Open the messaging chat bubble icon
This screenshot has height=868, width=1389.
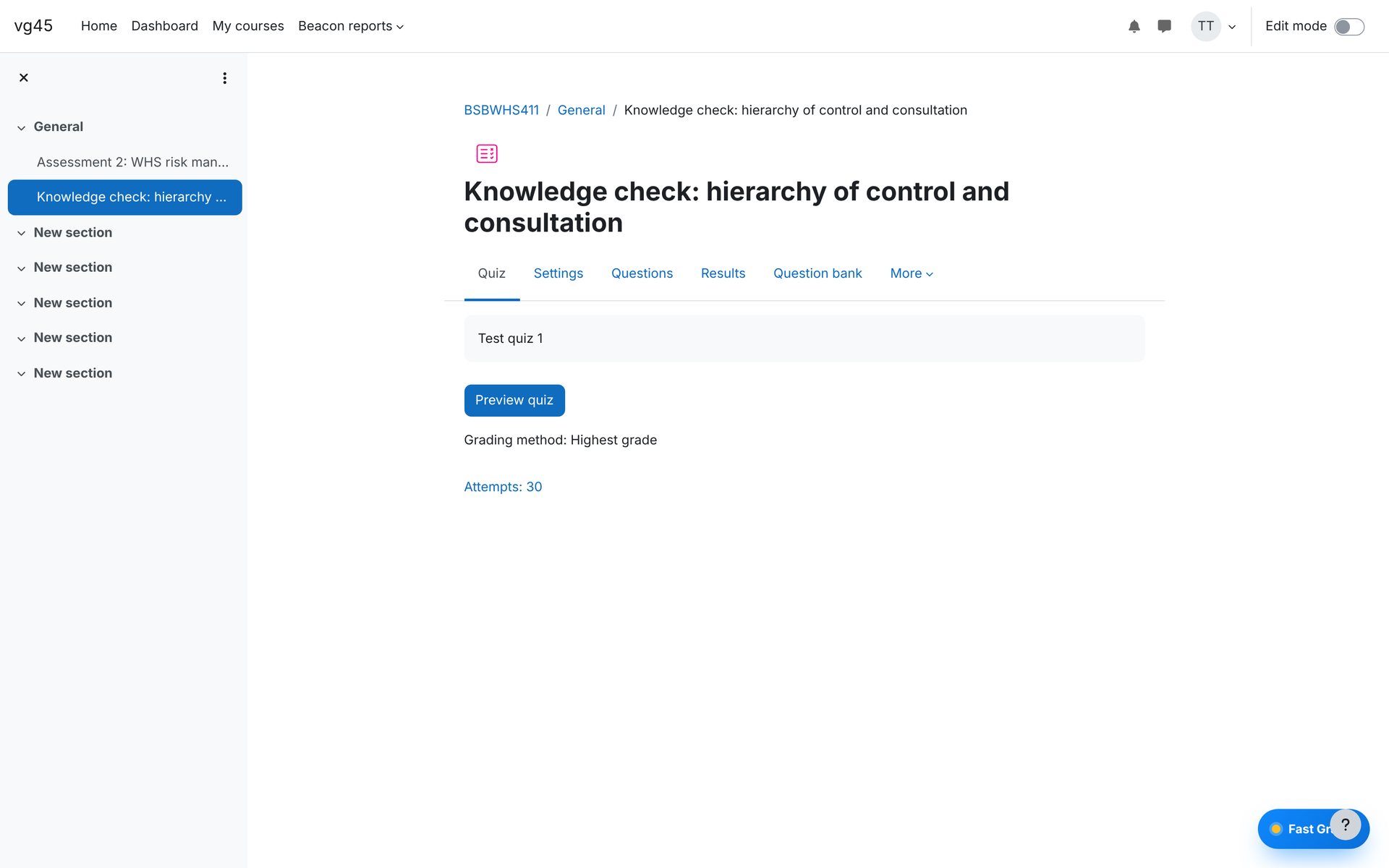coord(1164,27)
